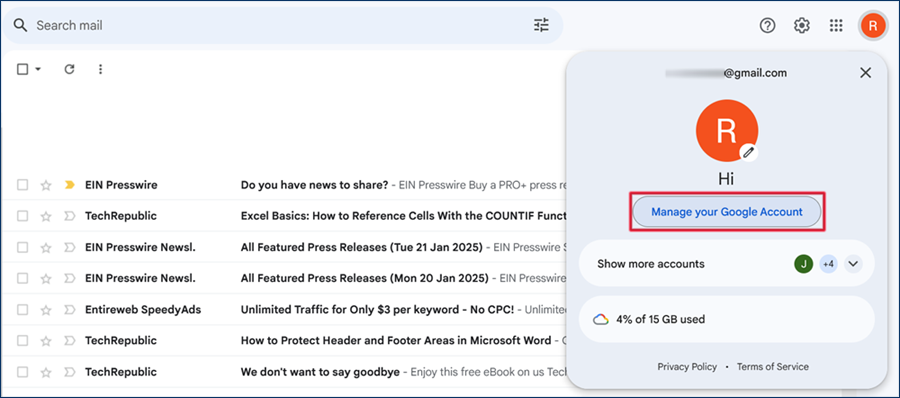This screenshot has height=398, width=900.
Task: Open the Terms of Service link
Action: pyautogui.click(x=773, y=366)
